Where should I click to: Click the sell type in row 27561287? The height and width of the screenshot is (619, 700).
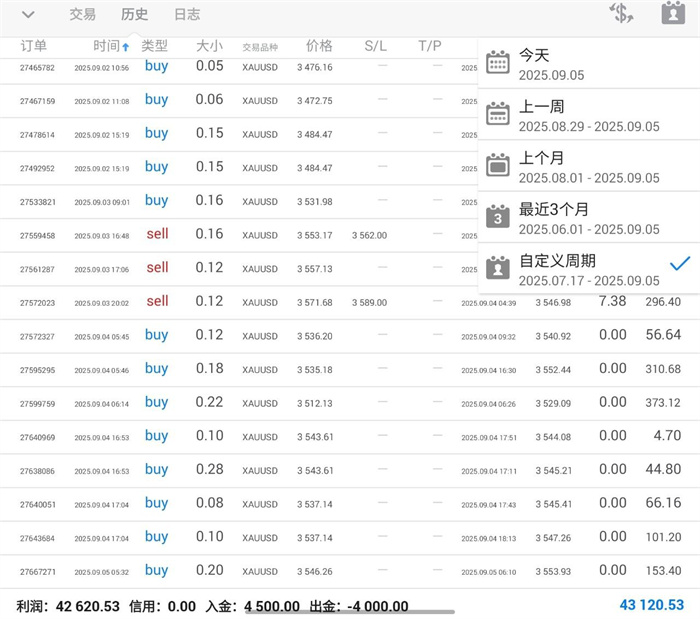tap(157, 267)
